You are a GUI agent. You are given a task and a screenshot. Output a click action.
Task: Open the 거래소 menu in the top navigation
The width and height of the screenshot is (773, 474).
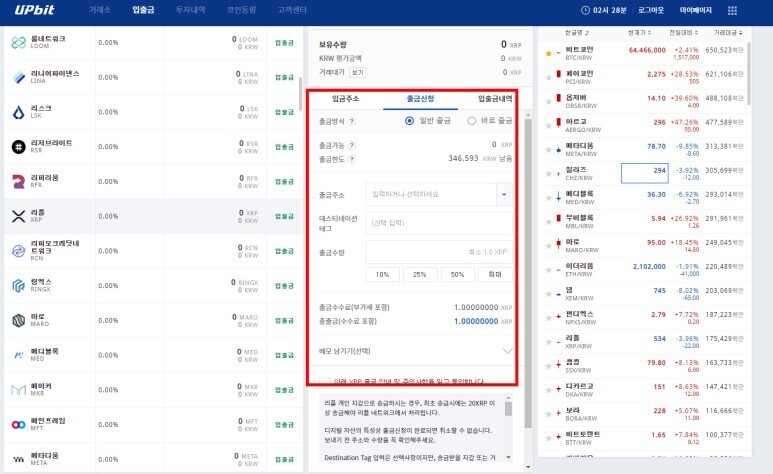coord(100,10)
